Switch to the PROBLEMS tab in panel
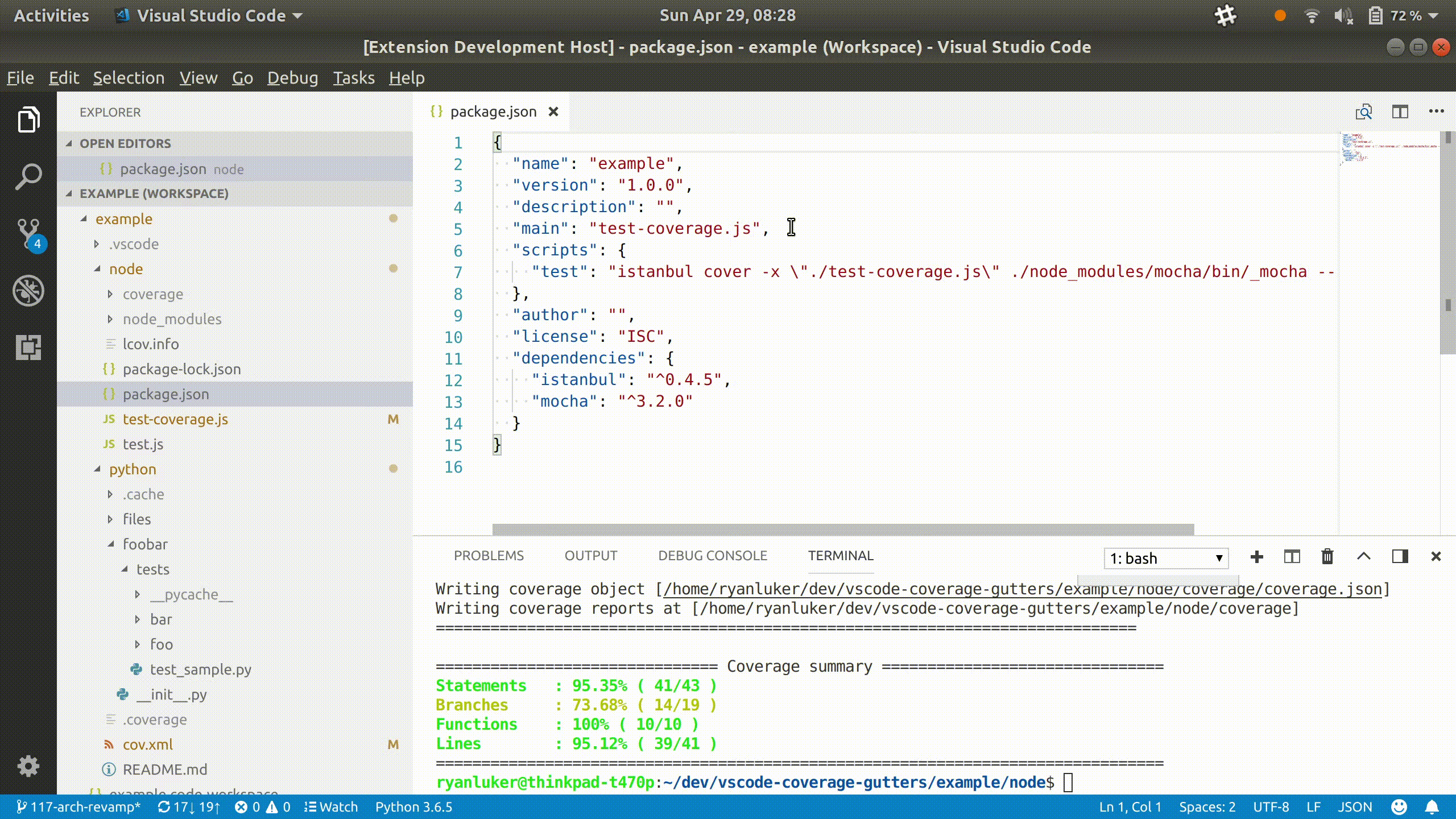1456x819 pixels. click(x=489, y=555)
